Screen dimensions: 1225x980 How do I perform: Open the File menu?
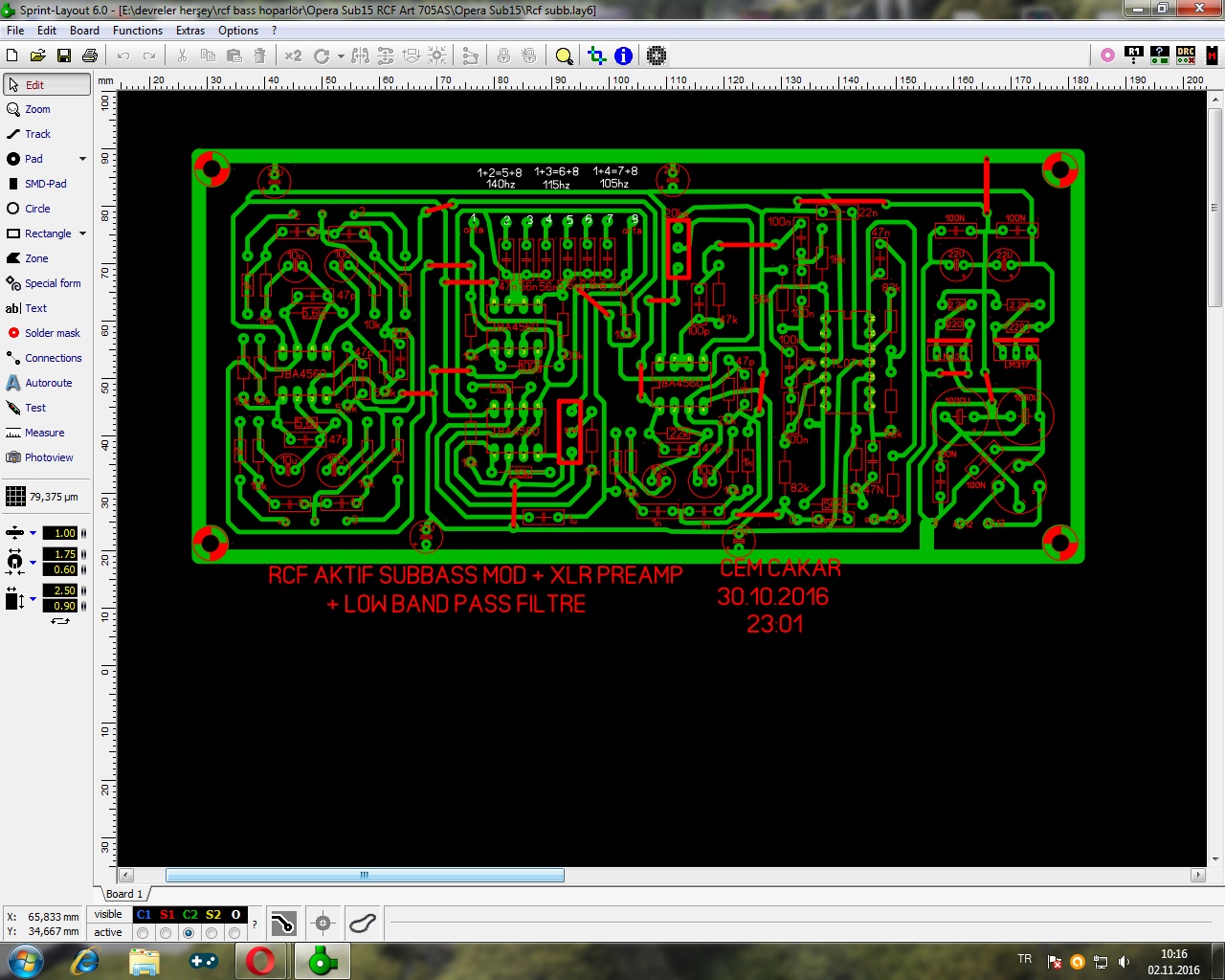coord(15,31)
